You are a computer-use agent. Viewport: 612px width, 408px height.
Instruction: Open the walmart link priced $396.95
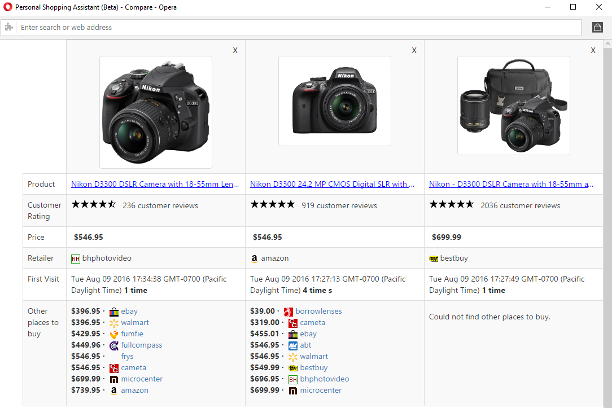(x=135, y=322)
